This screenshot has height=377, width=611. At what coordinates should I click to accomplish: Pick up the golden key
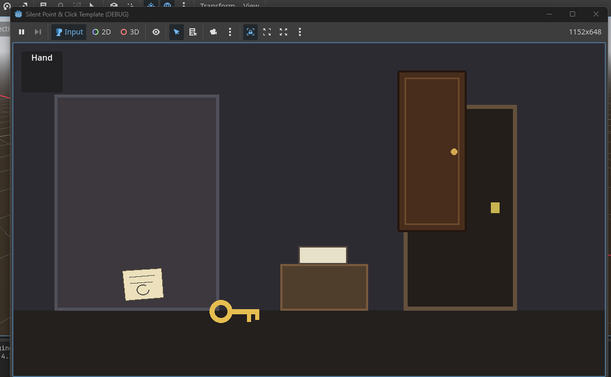pyautogui.click(x=234, y=312)
